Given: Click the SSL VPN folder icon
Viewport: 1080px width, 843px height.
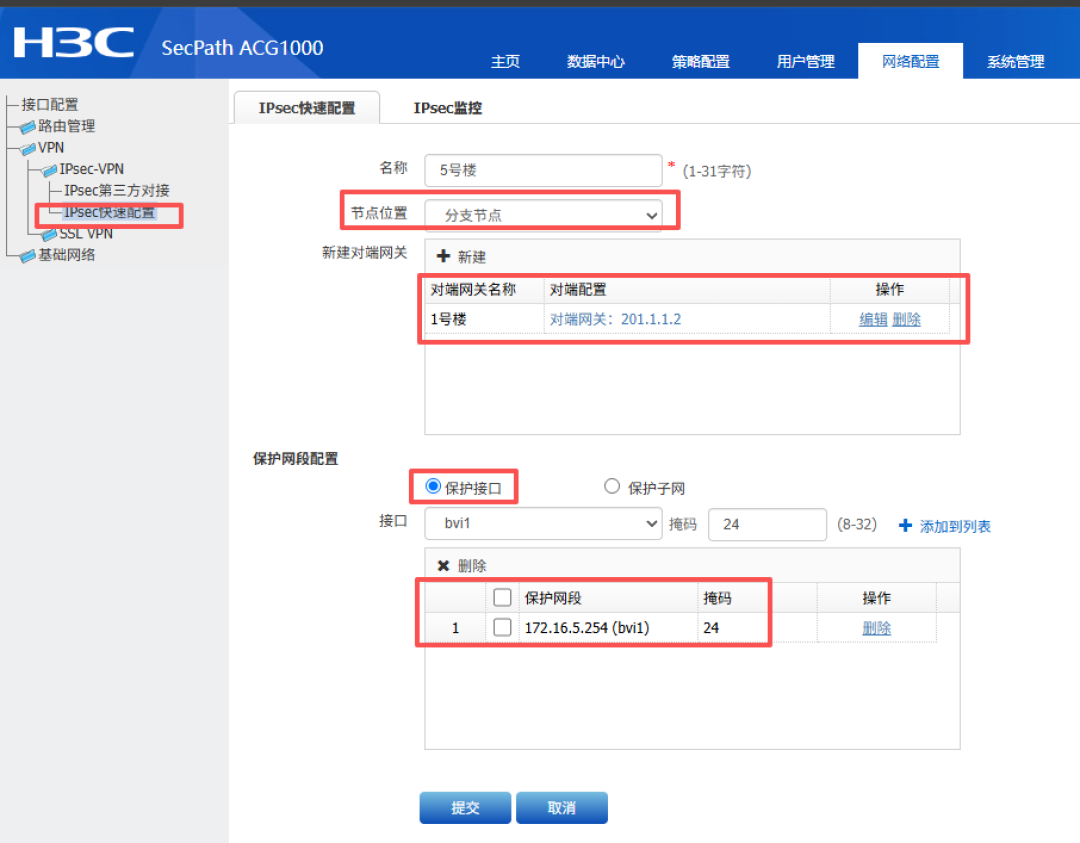Looking at the screenshot, I should pyautogui.click(x=49, y=235).
